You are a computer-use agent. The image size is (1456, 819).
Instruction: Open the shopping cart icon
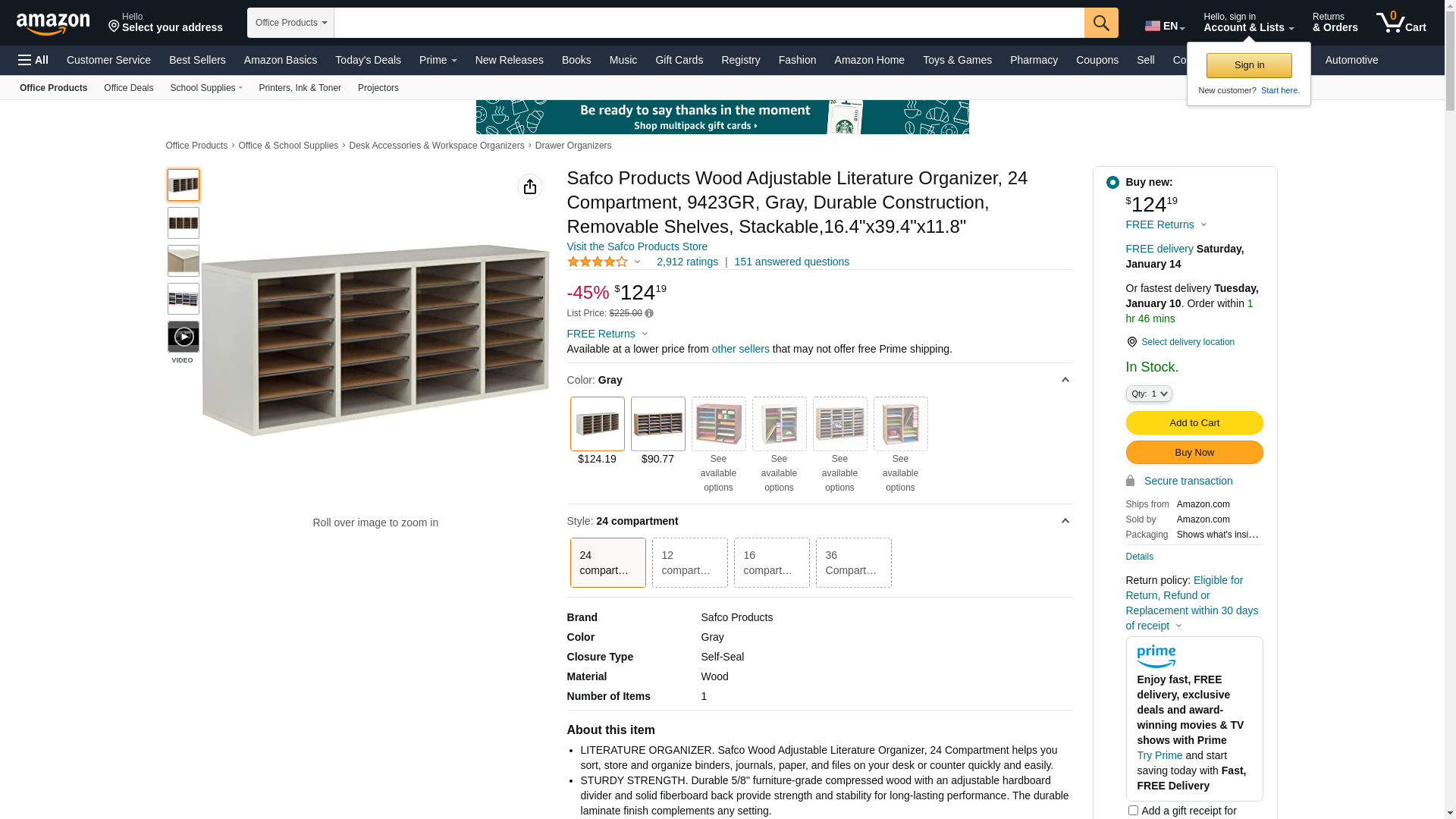pos(1401,23)
